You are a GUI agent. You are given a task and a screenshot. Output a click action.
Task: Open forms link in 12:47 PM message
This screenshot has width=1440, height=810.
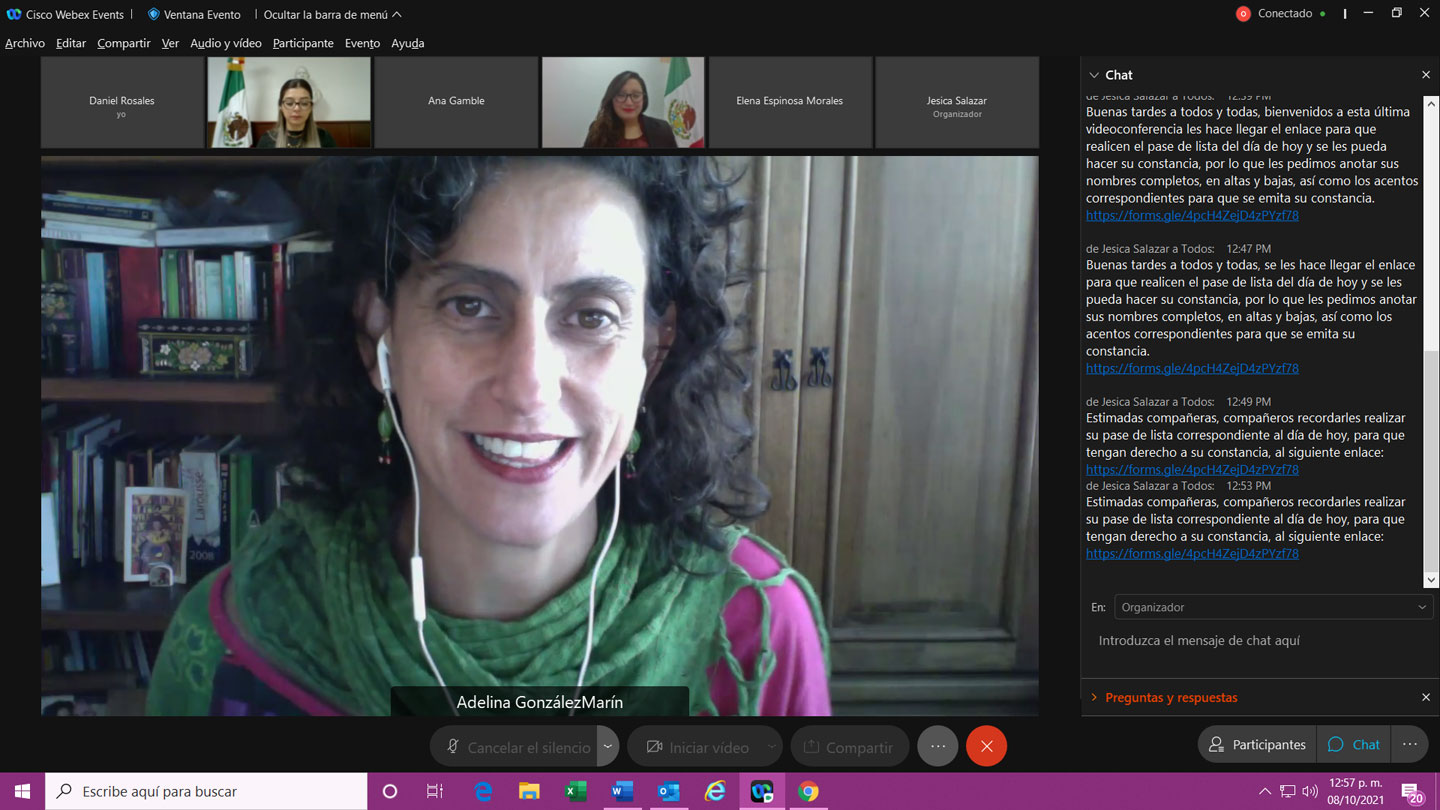coord(1192,368)
